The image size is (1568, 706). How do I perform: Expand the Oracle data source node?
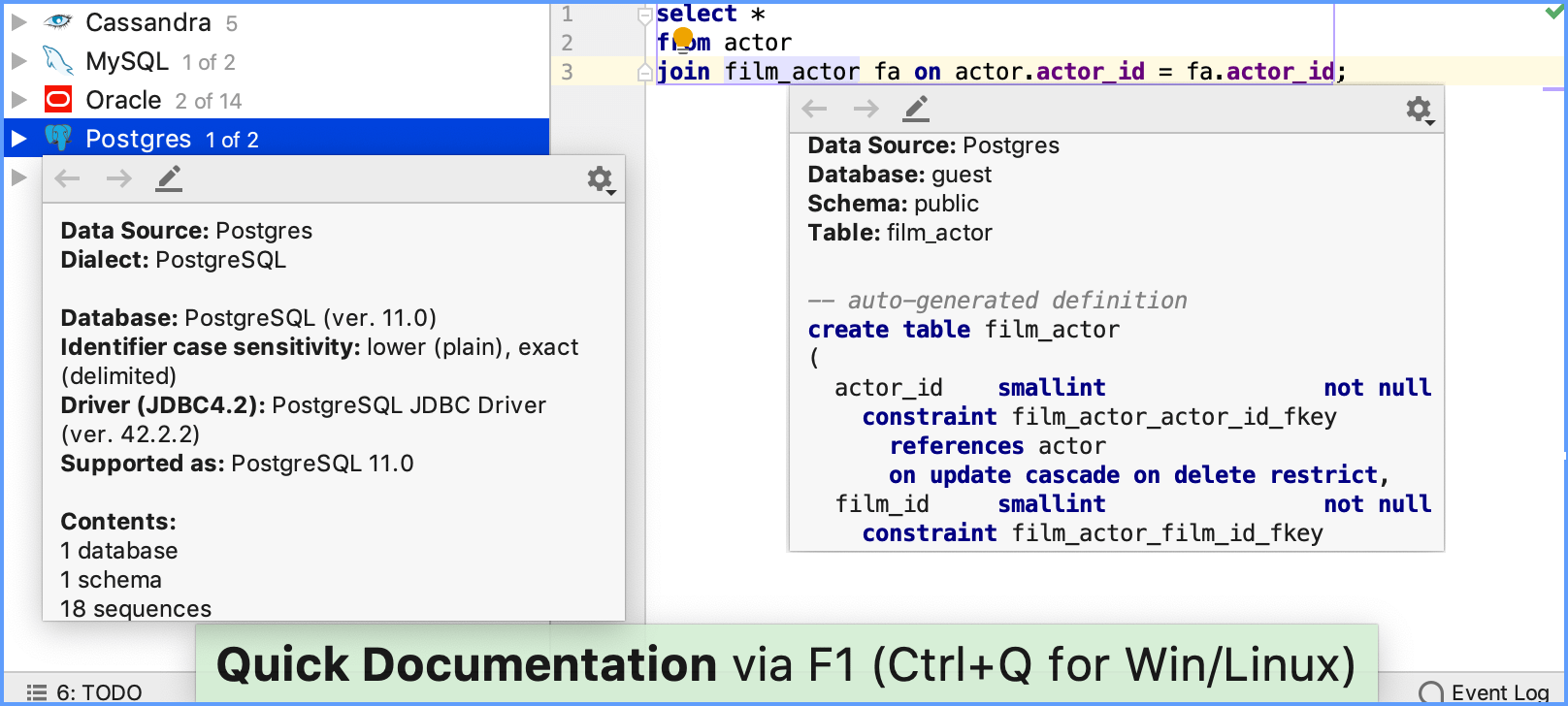point(18,100)
